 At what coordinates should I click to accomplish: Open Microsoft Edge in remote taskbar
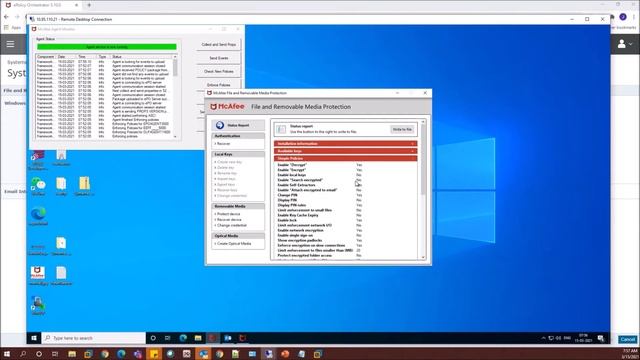pyautogui.click(x=183, y=338)
